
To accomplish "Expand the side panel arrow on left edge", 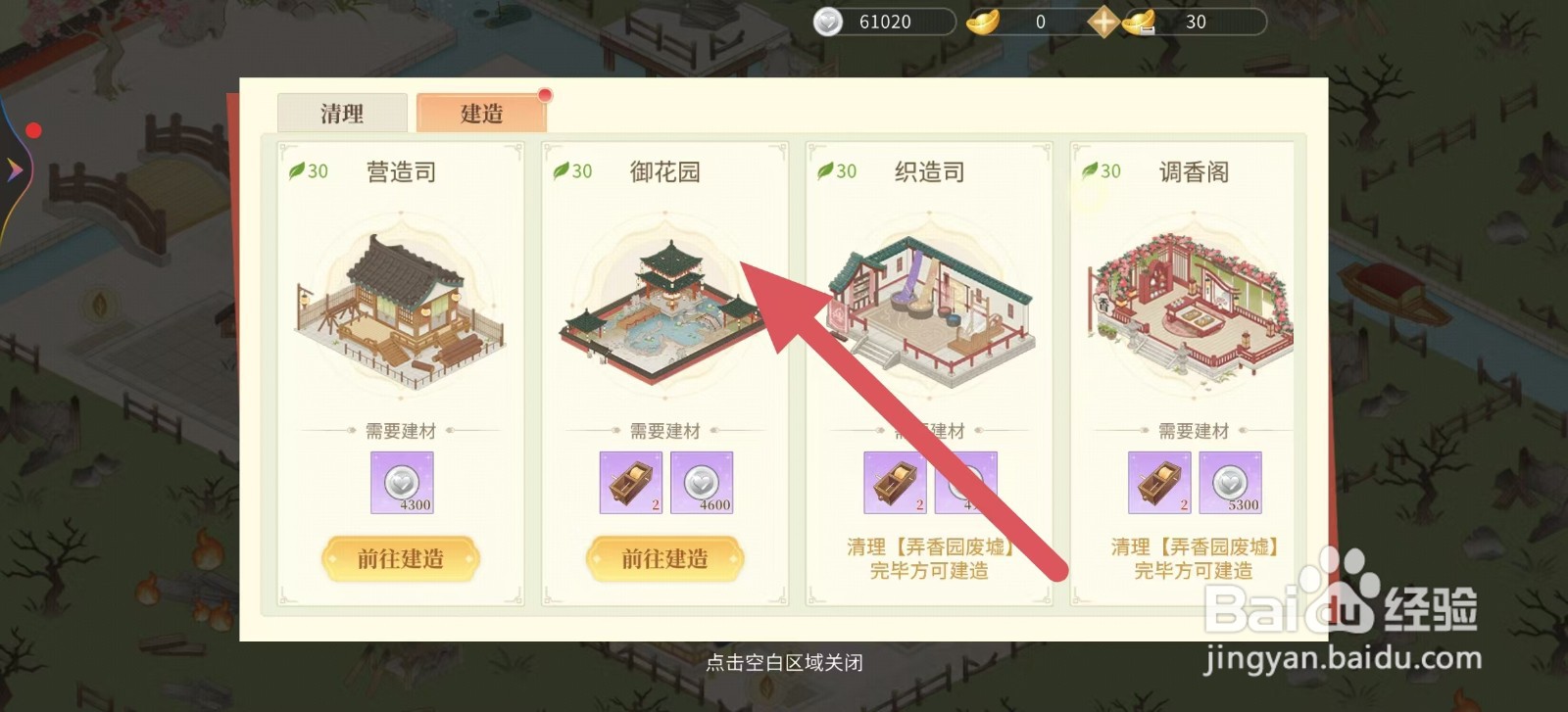I will tap(14, 169).
